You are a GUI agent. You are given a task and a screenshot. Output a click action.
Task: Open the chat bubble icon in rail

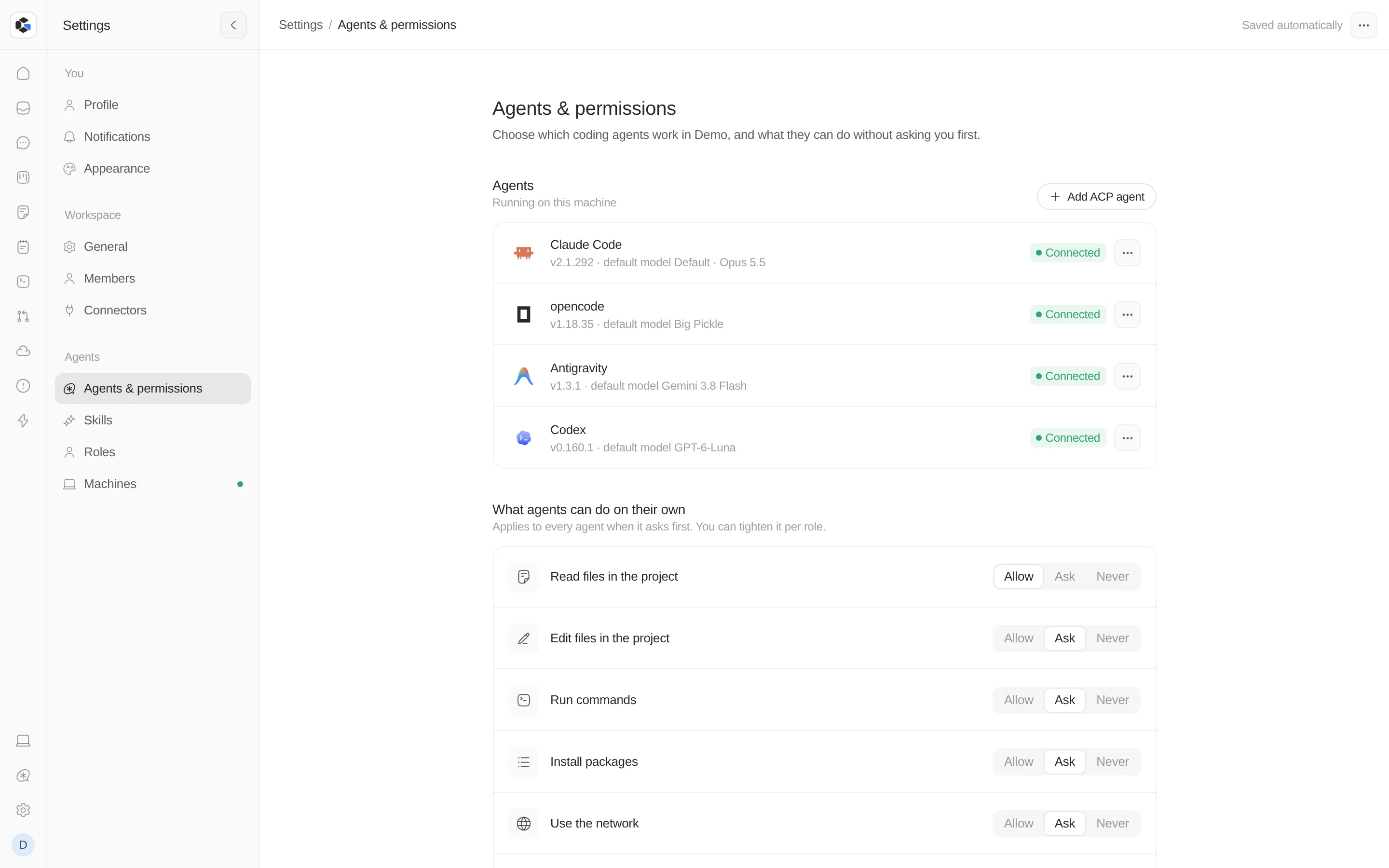coord(23,143)
